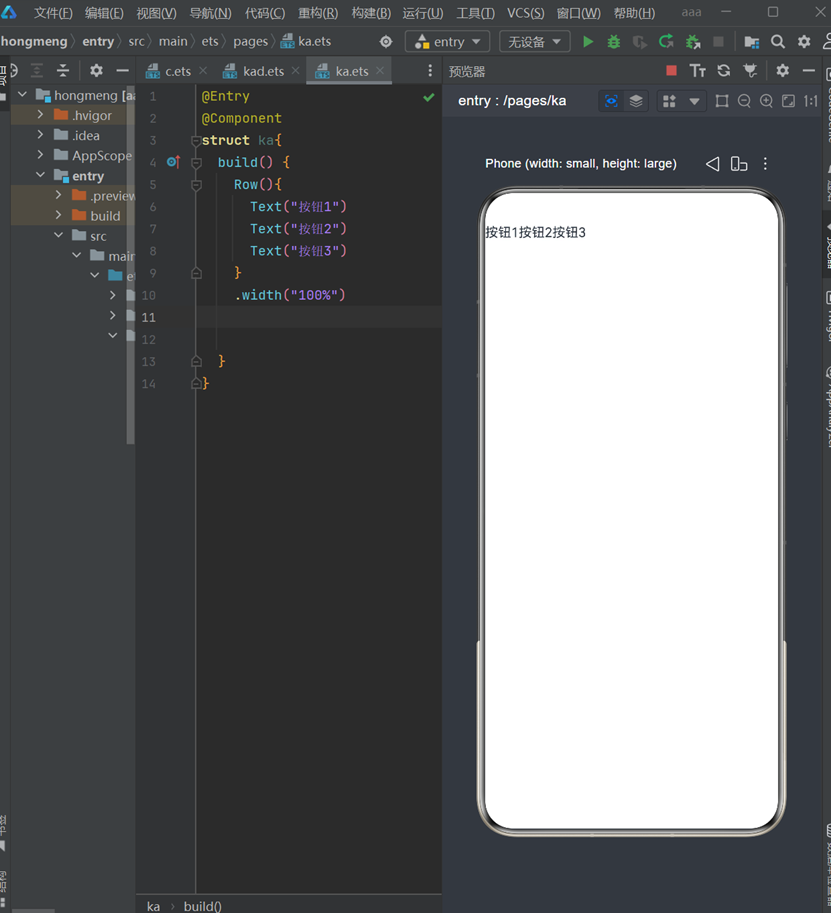Expand all in project tree toolbar
Screen dimensions: 831x913
click(37, 71)
